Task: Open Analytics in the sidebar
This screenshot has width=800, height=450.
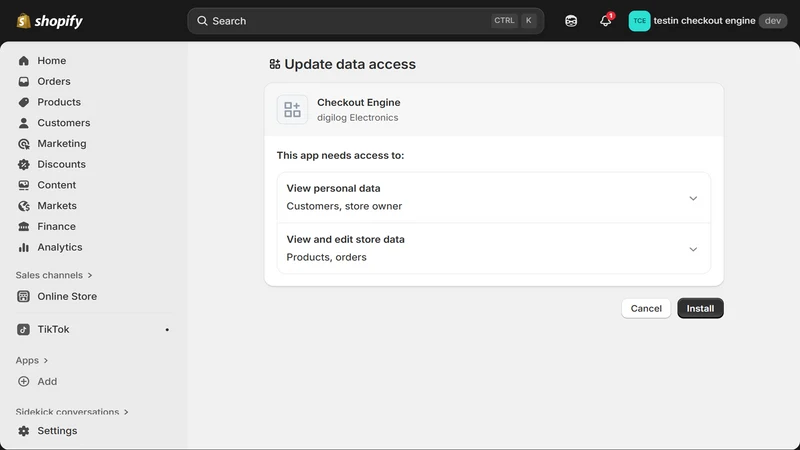Action: pos(60,247)
